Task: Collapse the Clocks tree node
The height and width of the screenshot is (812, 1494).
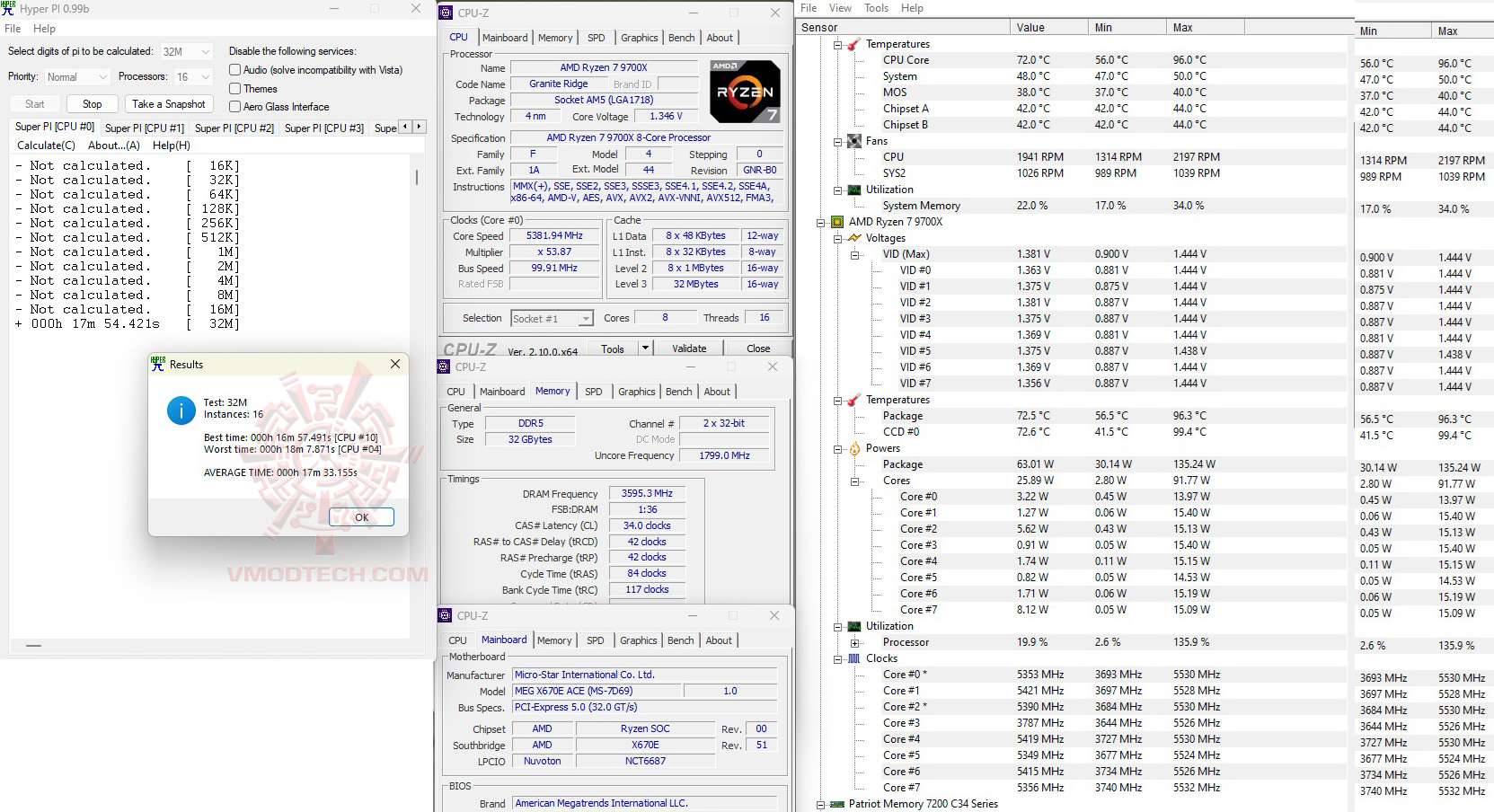Action: point(837,658)
